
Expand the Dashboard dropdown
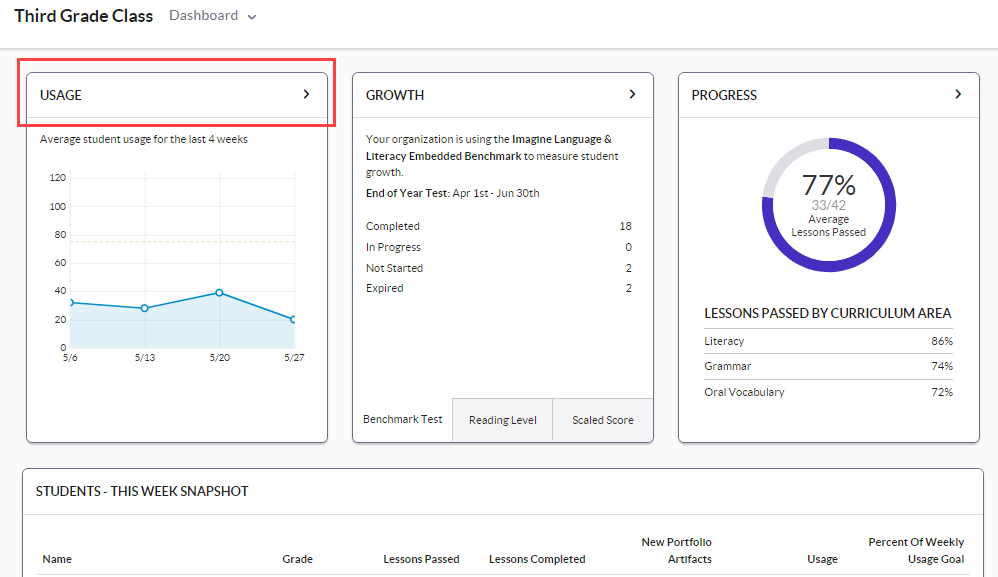213,16
